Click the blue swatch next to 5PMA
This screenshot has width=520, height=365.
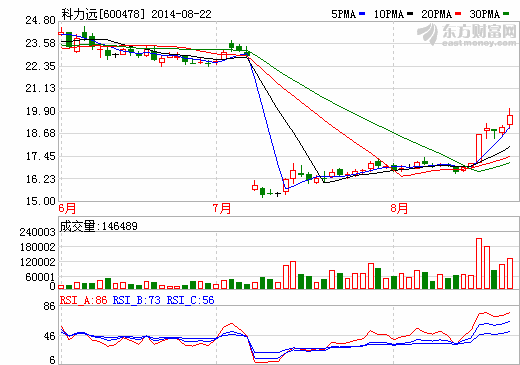pyautogui.click(x=362, y=14)
